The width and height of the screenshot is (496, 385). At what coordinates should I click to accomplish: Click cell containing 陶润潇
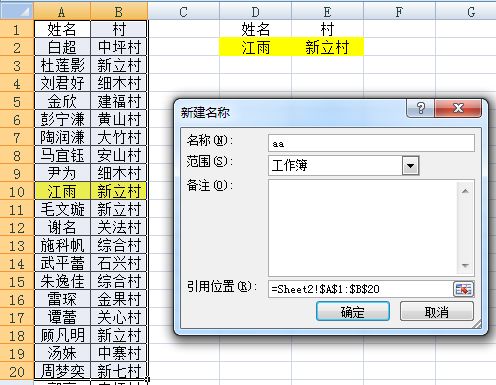[x=62, y=137]
